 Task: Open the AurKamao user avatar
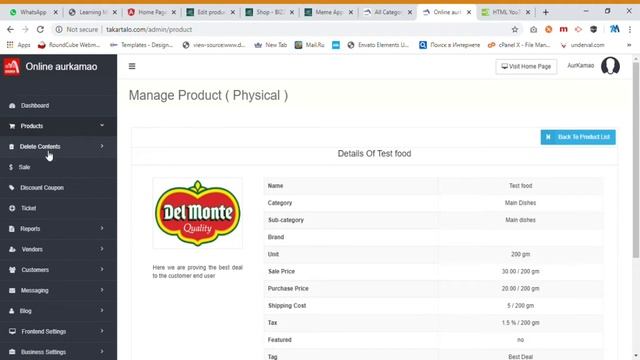click(610, 66)
